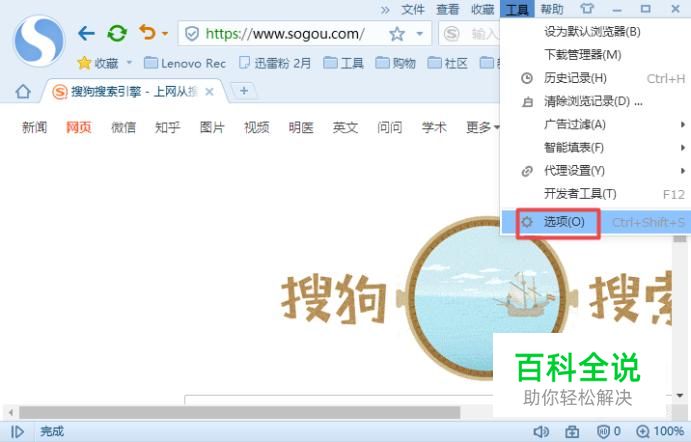Viewport: 691px width, 442px height.
Task: Bookmark page with the star icon
Action: pyautogui.click(x=397, y=33)
